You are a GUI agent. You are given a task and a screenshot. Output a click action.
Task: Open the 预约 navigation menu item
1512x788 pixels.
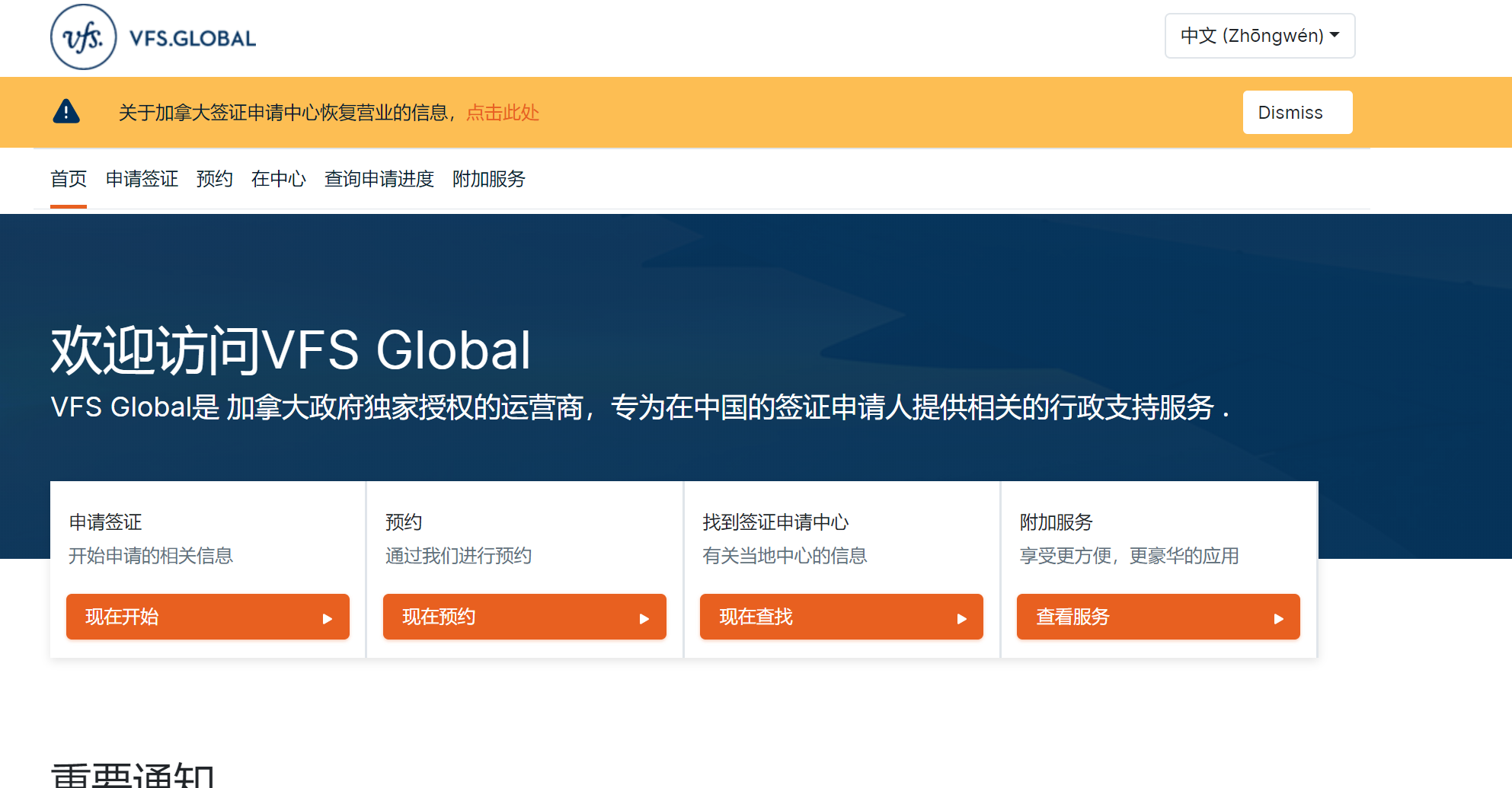[214, 179]
